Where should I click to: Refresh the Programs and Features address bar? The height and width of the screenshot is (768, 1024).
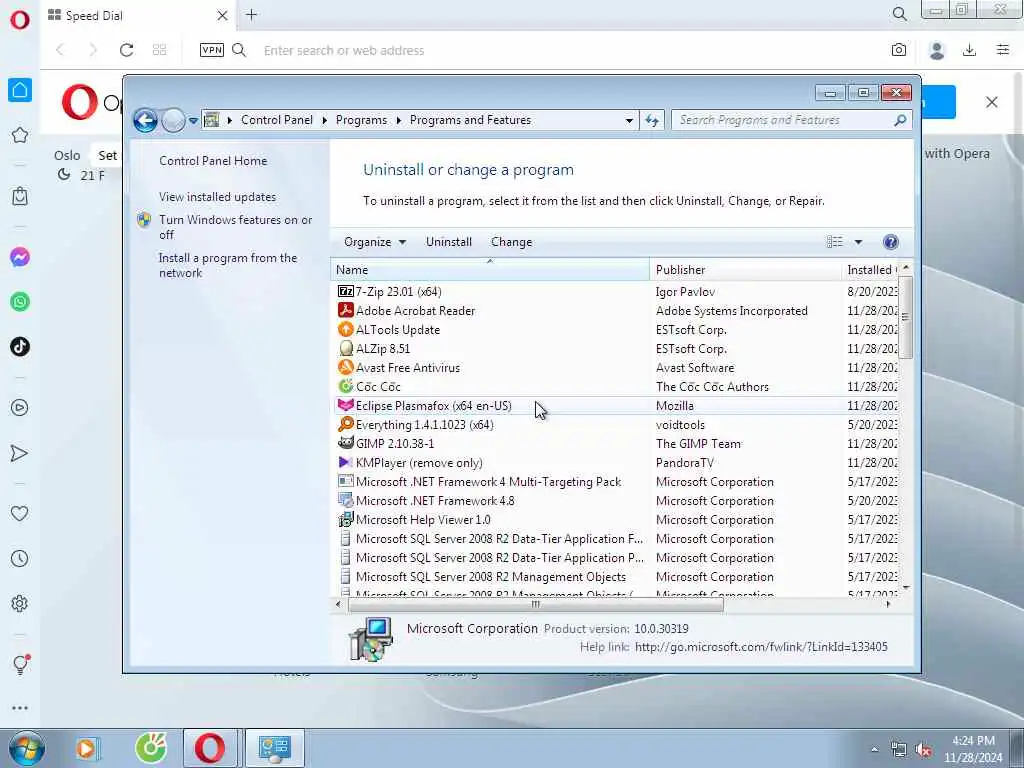coord(652,120)
